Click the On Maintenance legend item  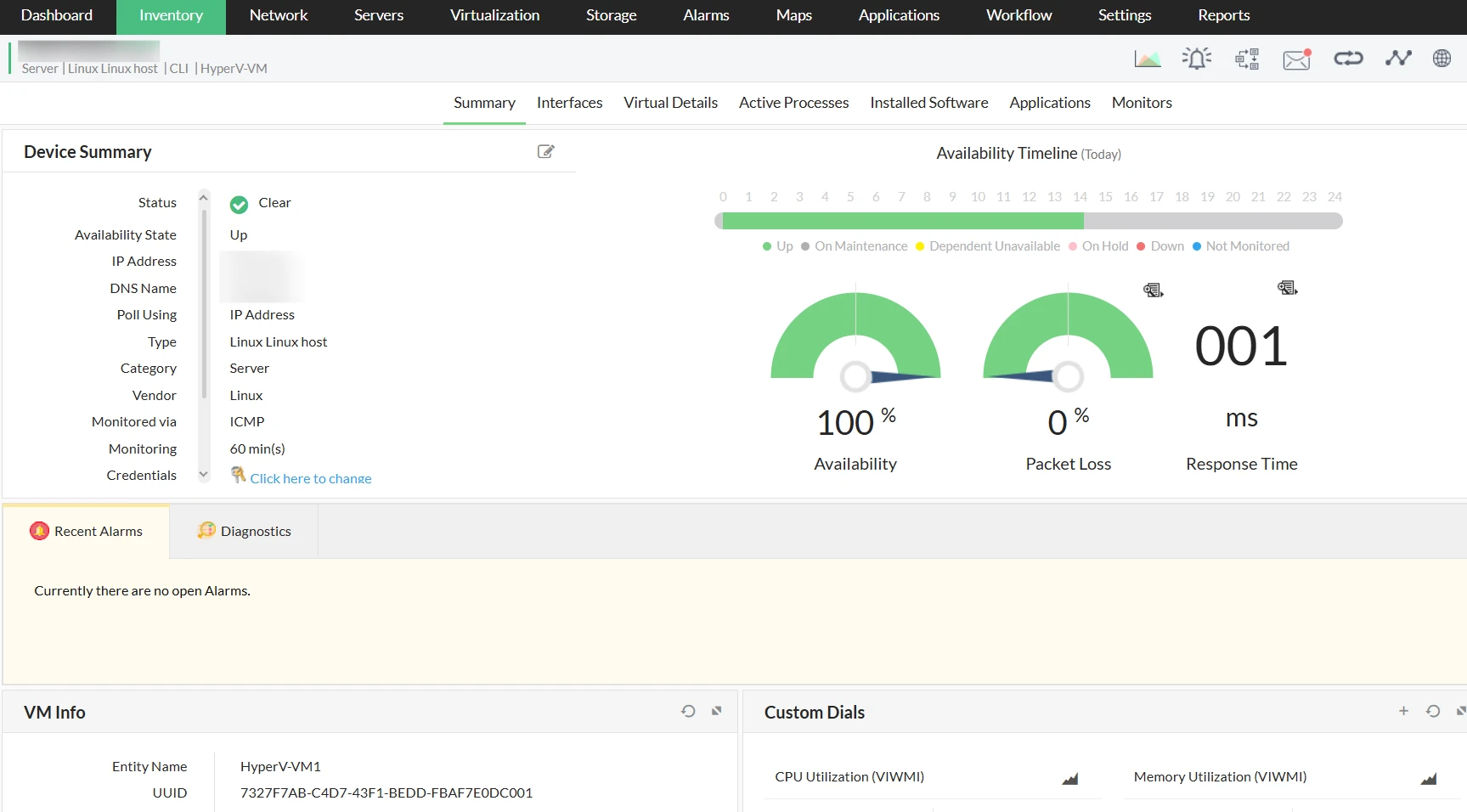click(854, 246)
